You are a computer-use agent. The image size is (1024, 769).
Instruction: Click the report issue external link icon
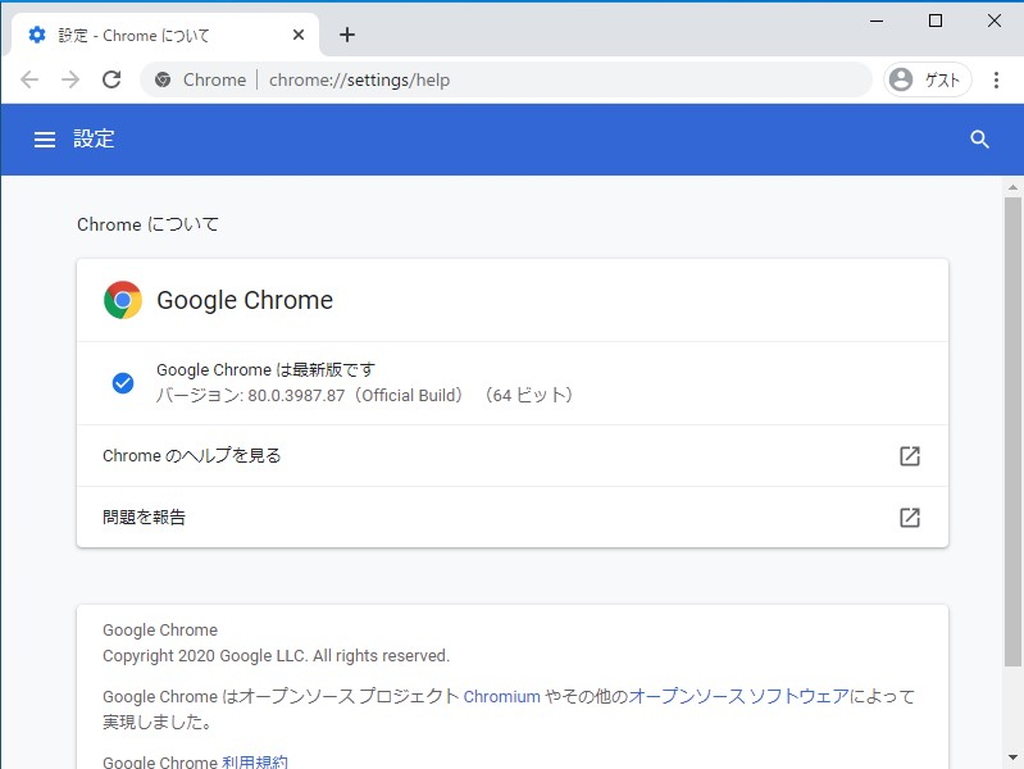click(x=909, y=517)
